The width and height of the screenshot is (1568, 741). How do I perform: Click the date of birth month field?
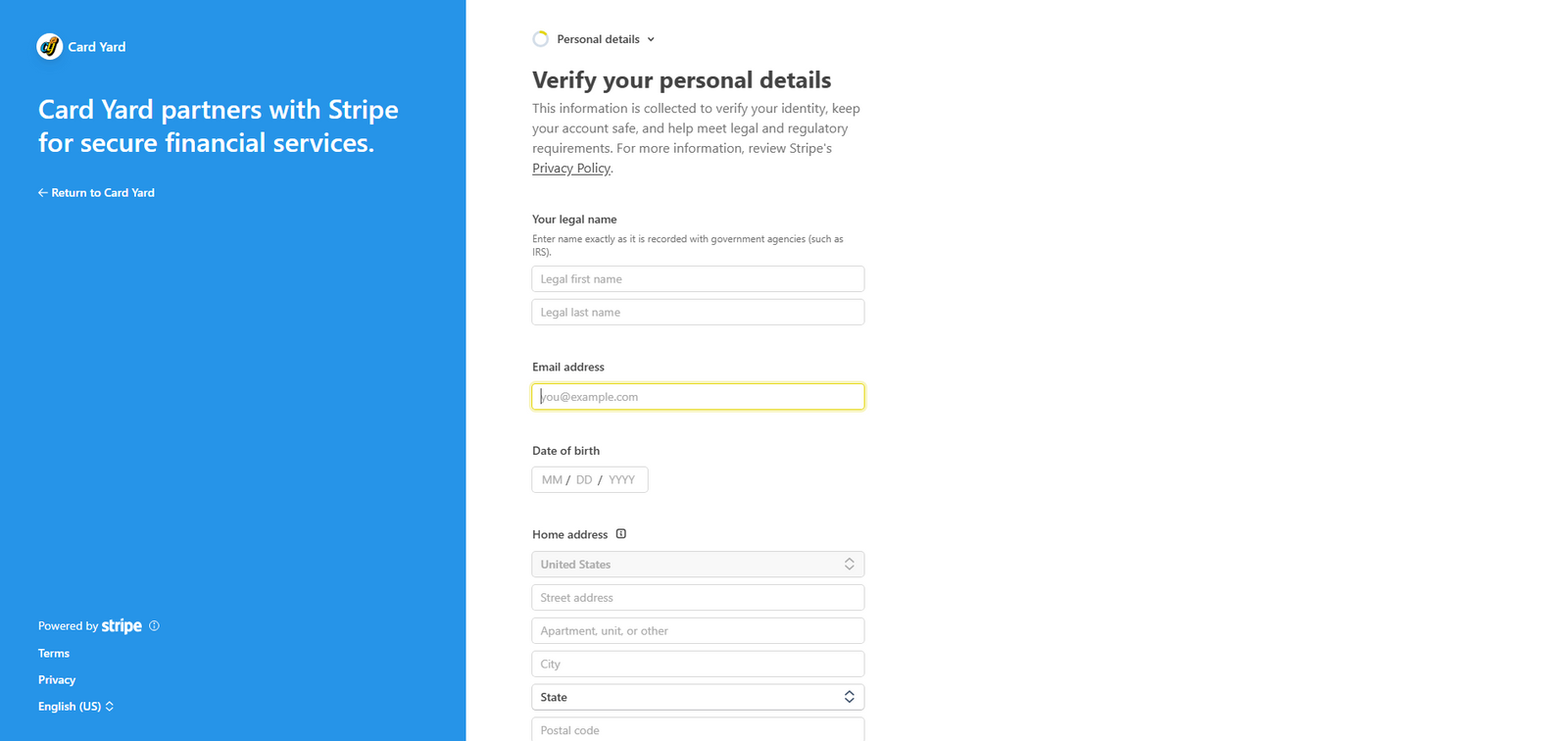coord(552,480)
